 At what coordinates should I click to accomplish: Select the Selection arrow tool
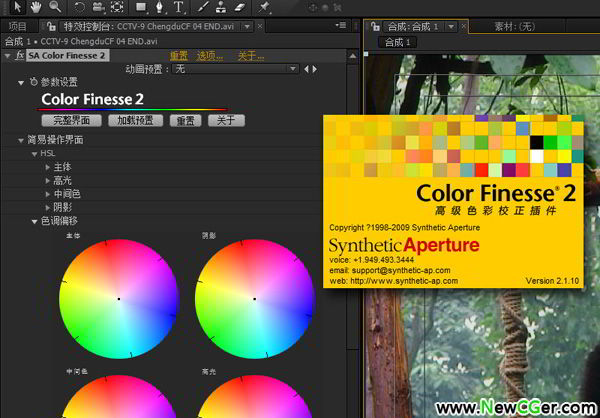tap(18, 7)
